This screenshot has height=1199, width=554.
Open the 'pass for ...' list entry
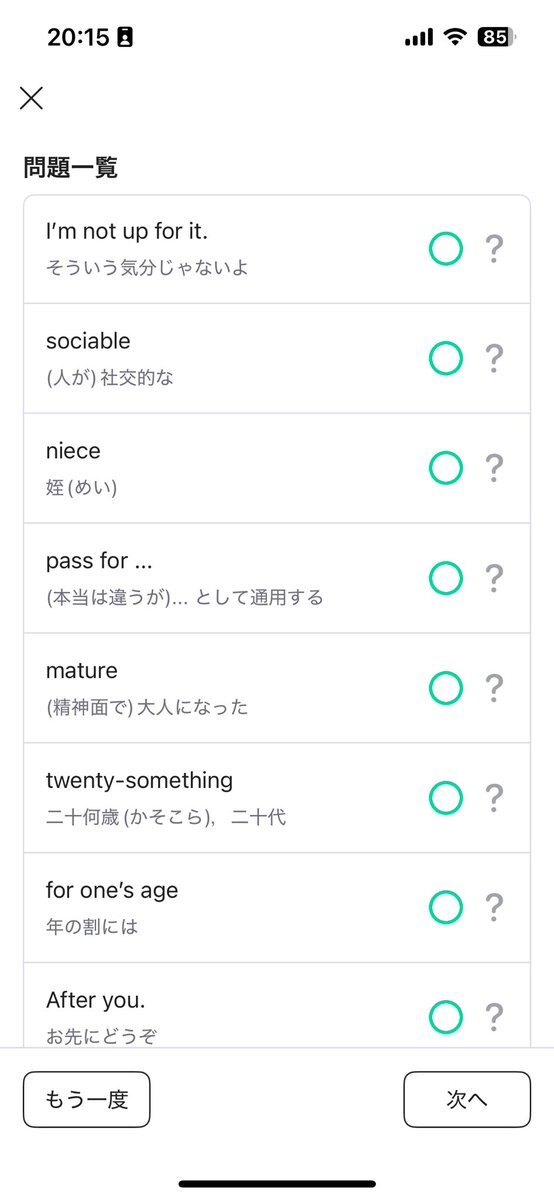tap(277, 578)
